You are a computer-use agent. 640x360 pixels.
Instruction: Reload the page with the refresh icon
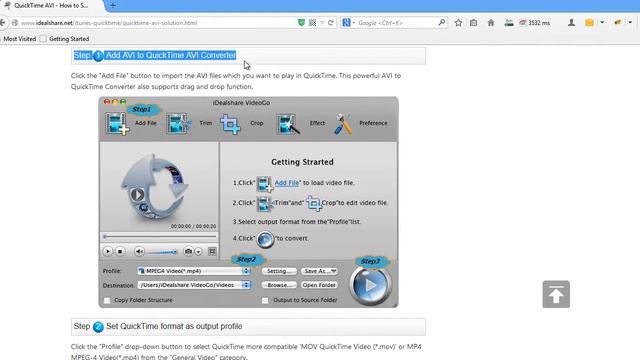point(331,23)
